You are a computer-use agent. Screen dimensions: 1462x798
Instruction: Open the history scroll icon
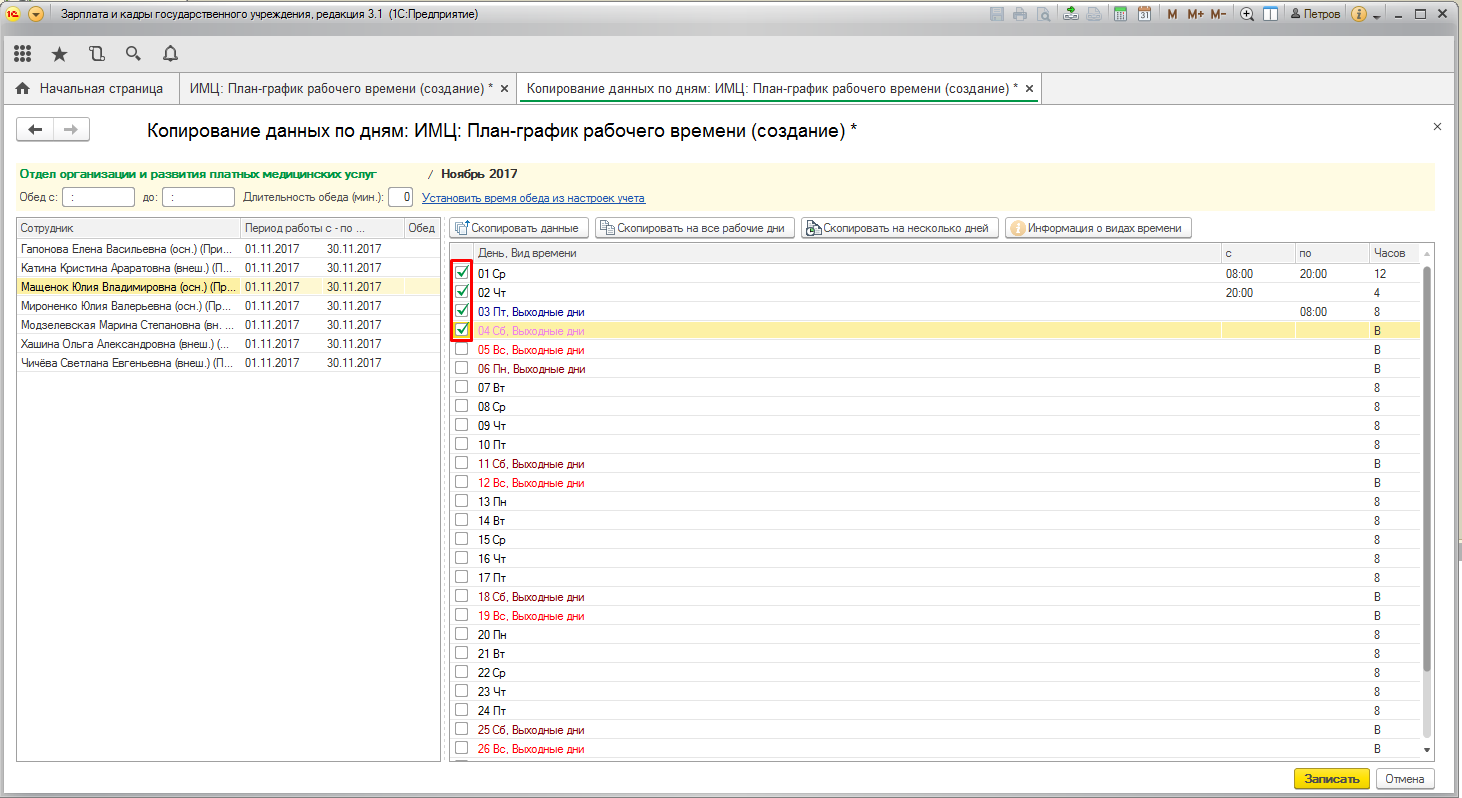click(96, 53)
